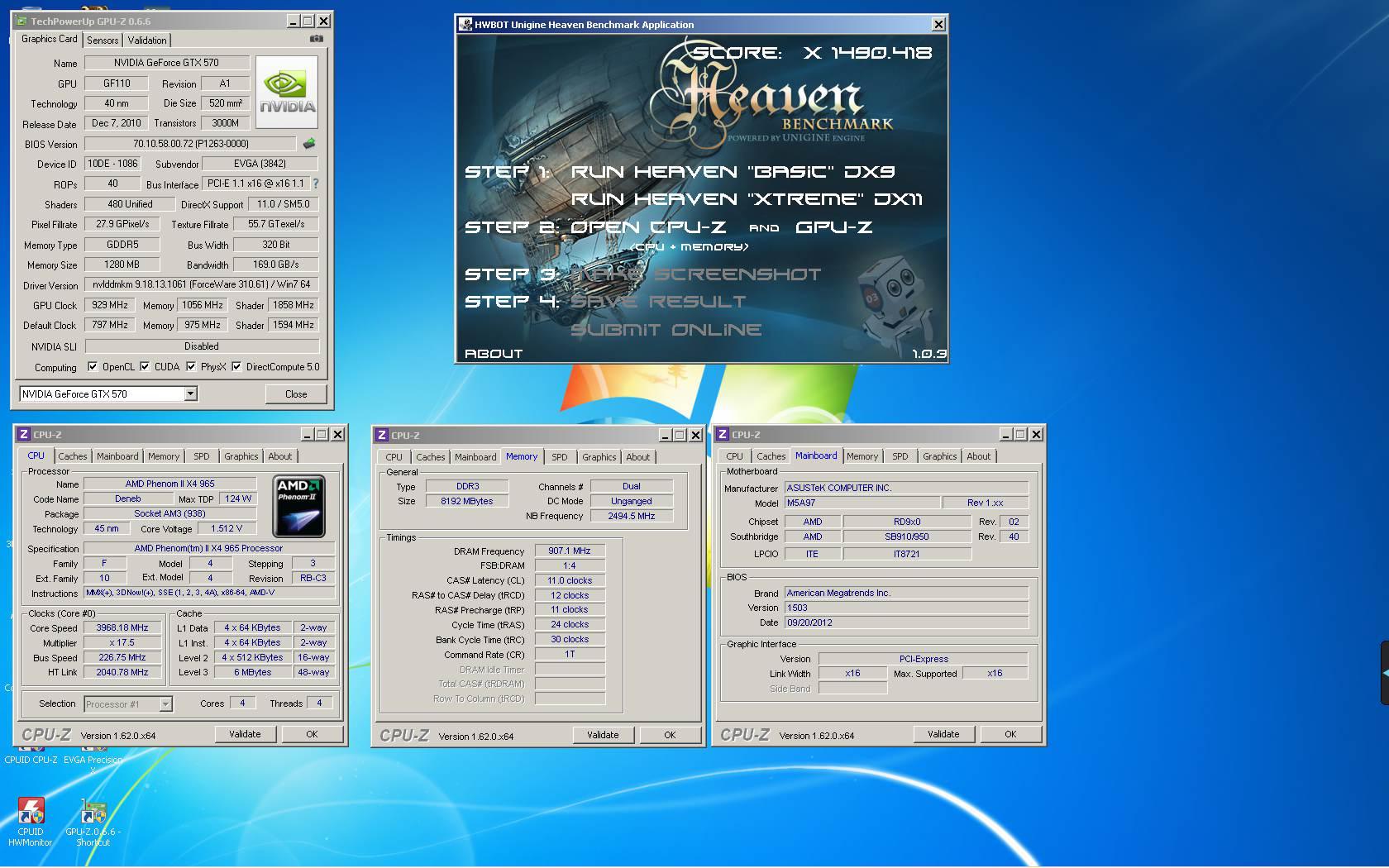This screenshot has height=868, width=1389.
Task: Click the Driver Version field in GPU-Z
Action: (201, 284)
